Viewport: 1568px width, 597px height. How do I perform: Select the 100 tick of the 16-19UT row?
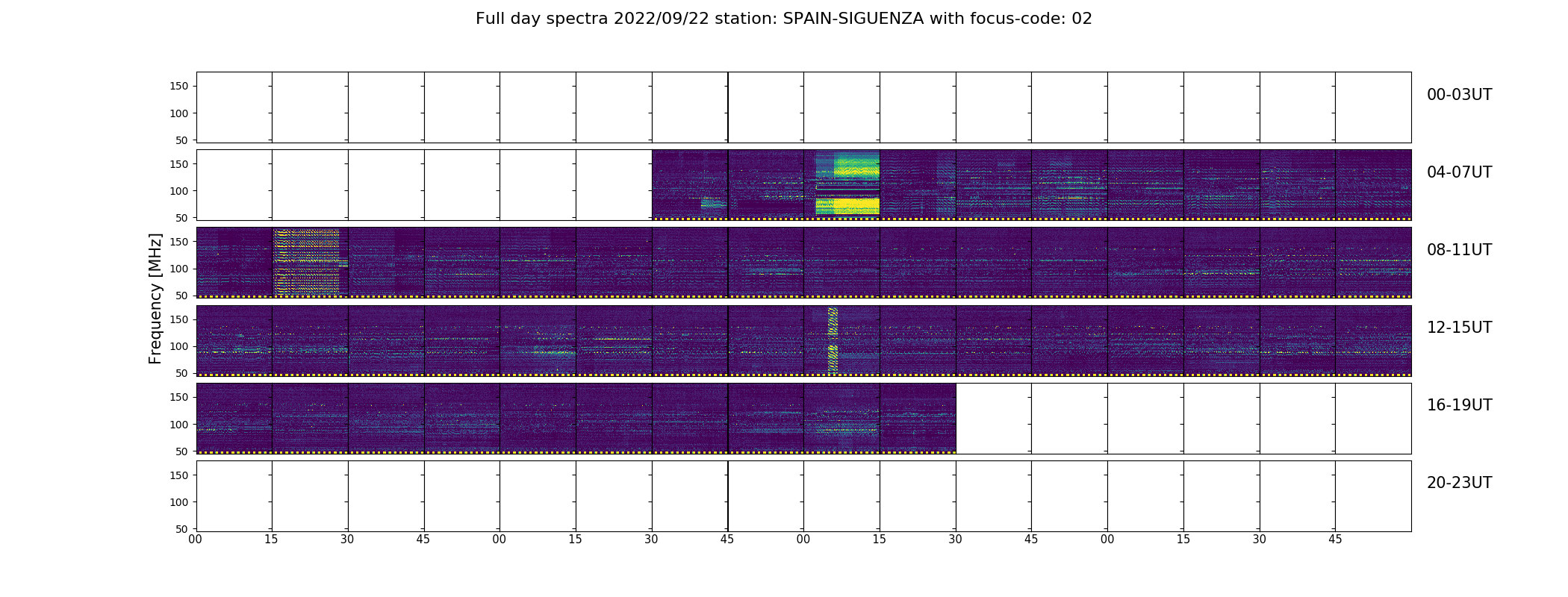pos(179,424)
